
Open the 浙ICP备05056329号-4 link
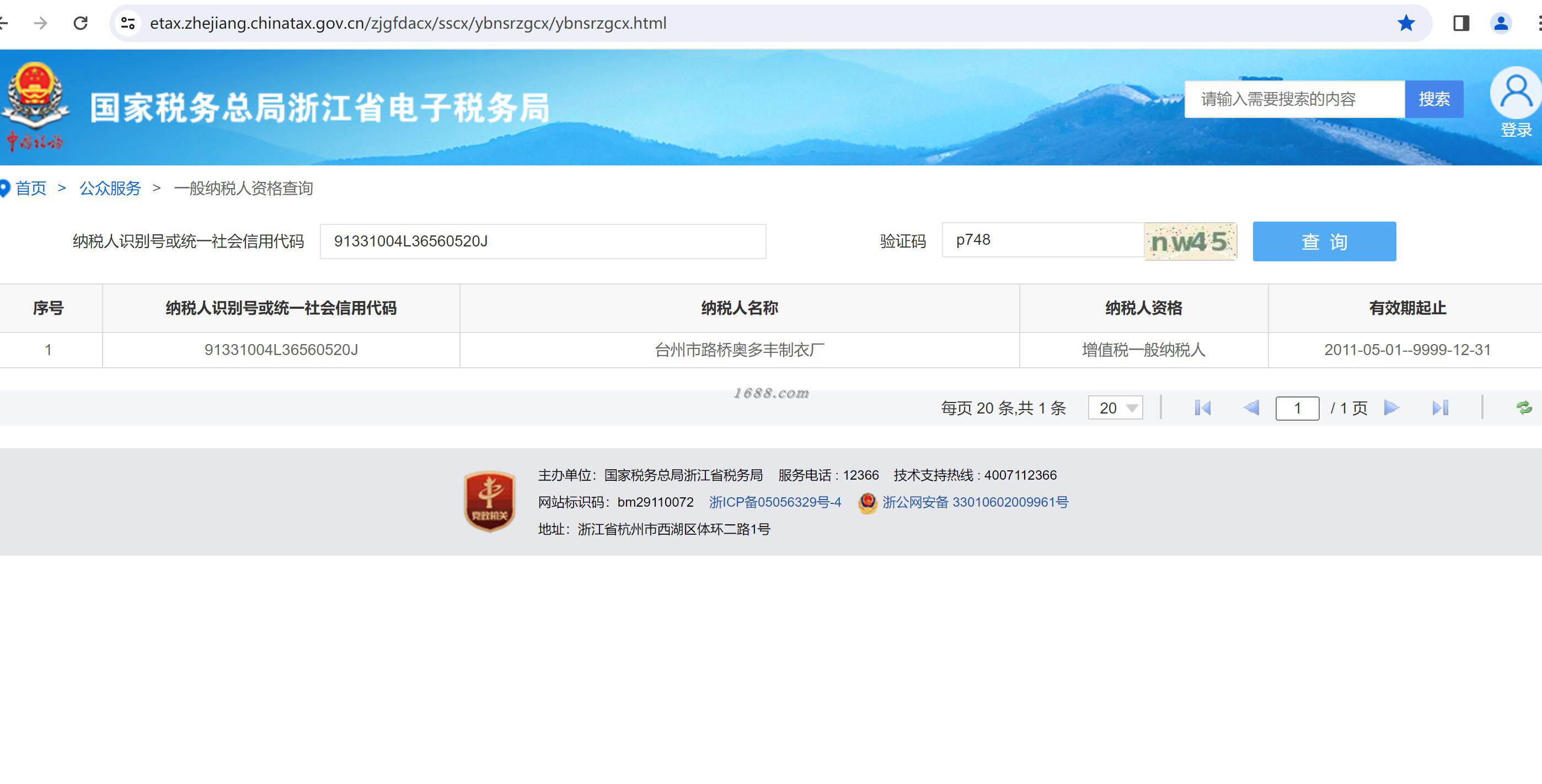(x=775, y=502)
